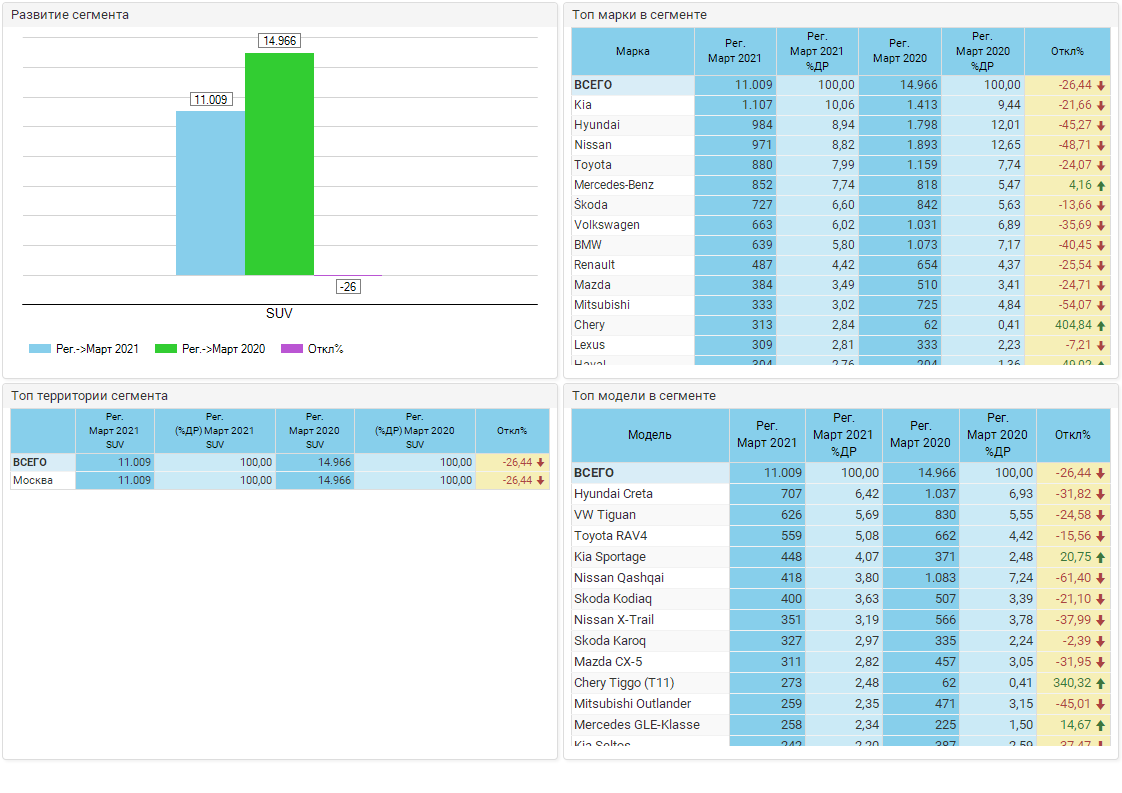The image size is (1122, 793).
Task: Select the blue 11.009 bar in the chart
Action: [210, 193]
